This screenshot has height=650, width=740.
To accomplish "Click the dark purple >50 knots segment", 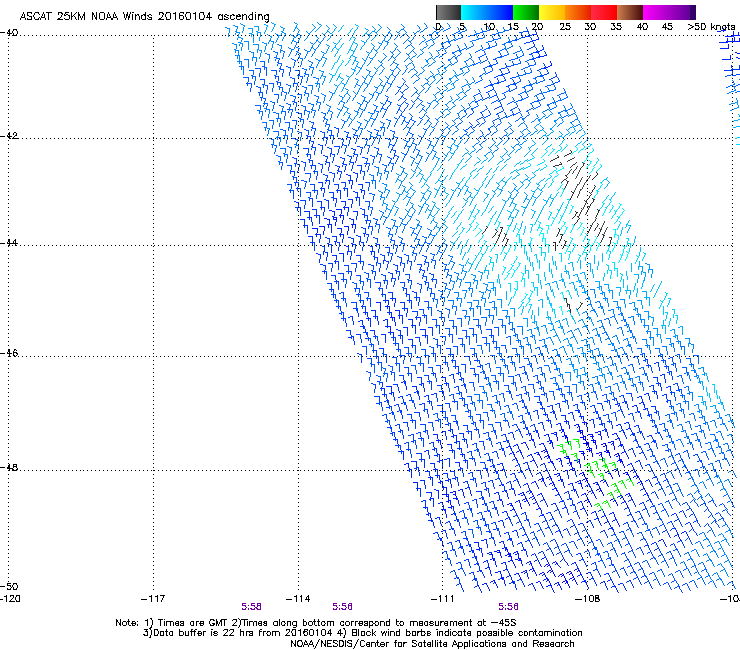I will 693,12.
